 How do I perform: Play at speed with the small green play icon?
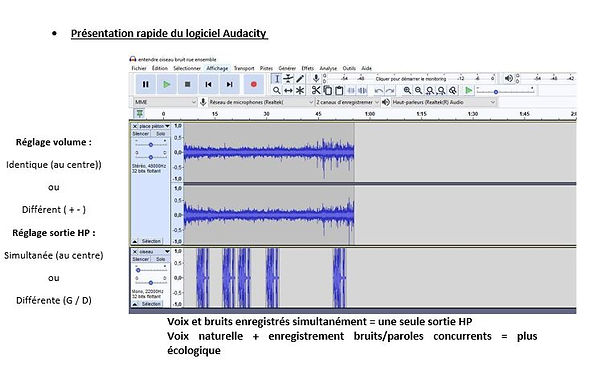pyautogui.click(x=468, y=90)
